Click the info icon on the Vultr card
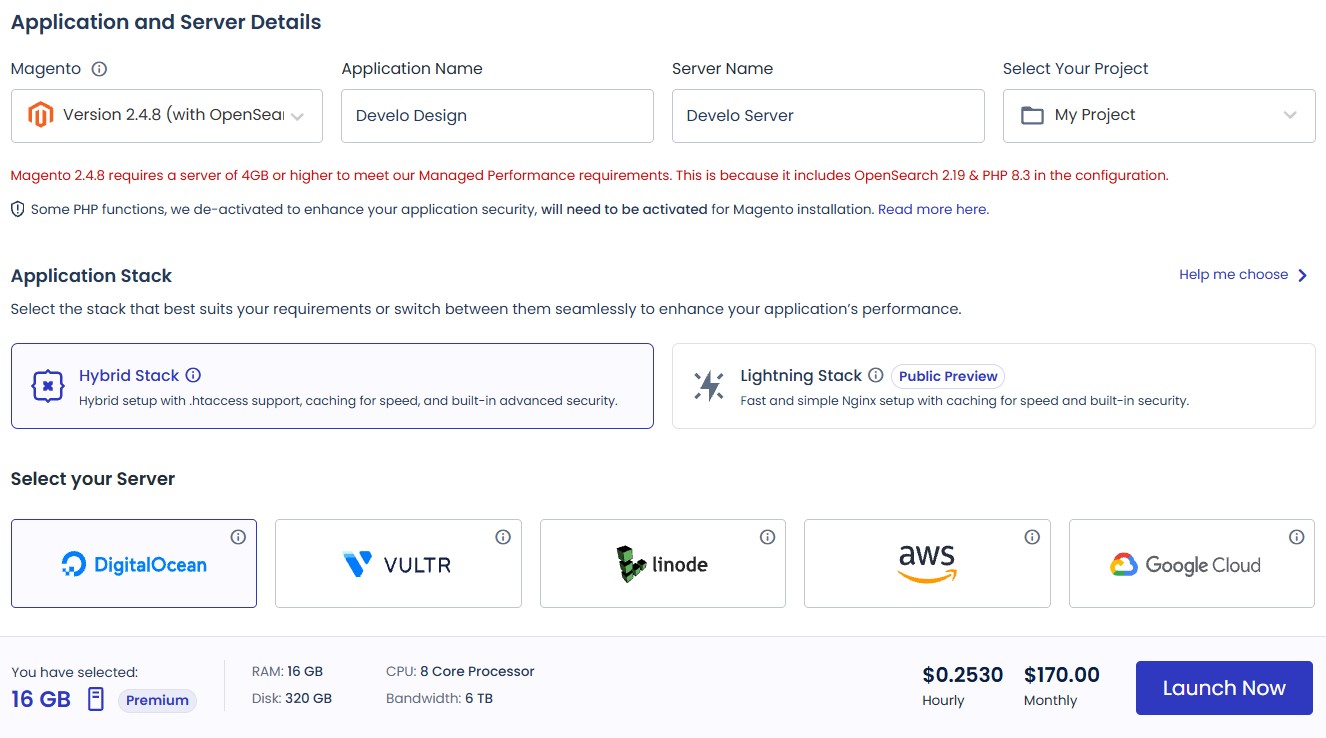 503,537
